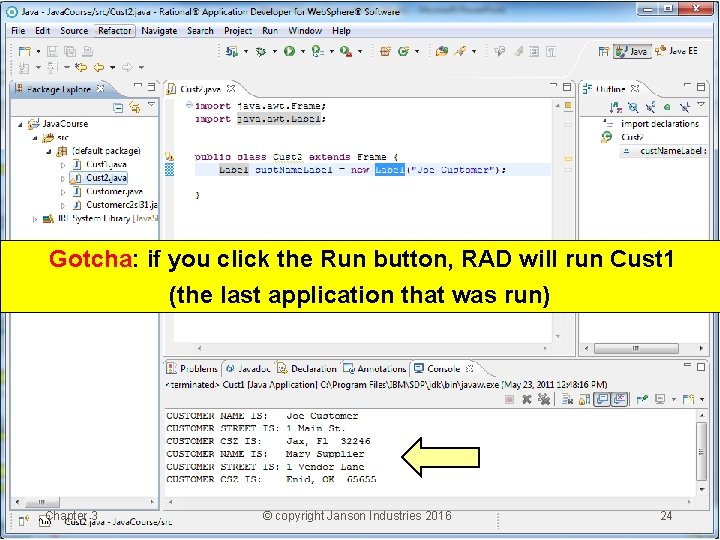Image resolution: width=720 pixels, height=540 pixels.
Task: Click the New Java Package icon
Action: tap(385, 51)
